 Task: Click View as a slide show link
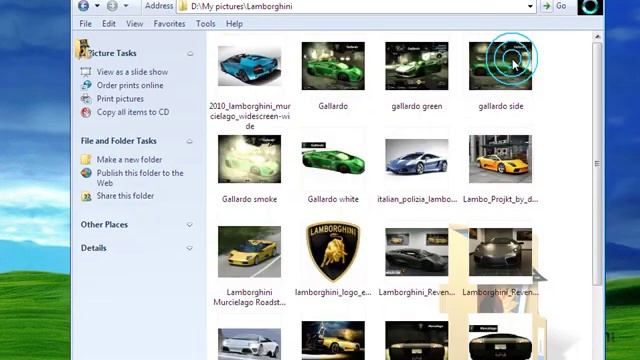132,72
